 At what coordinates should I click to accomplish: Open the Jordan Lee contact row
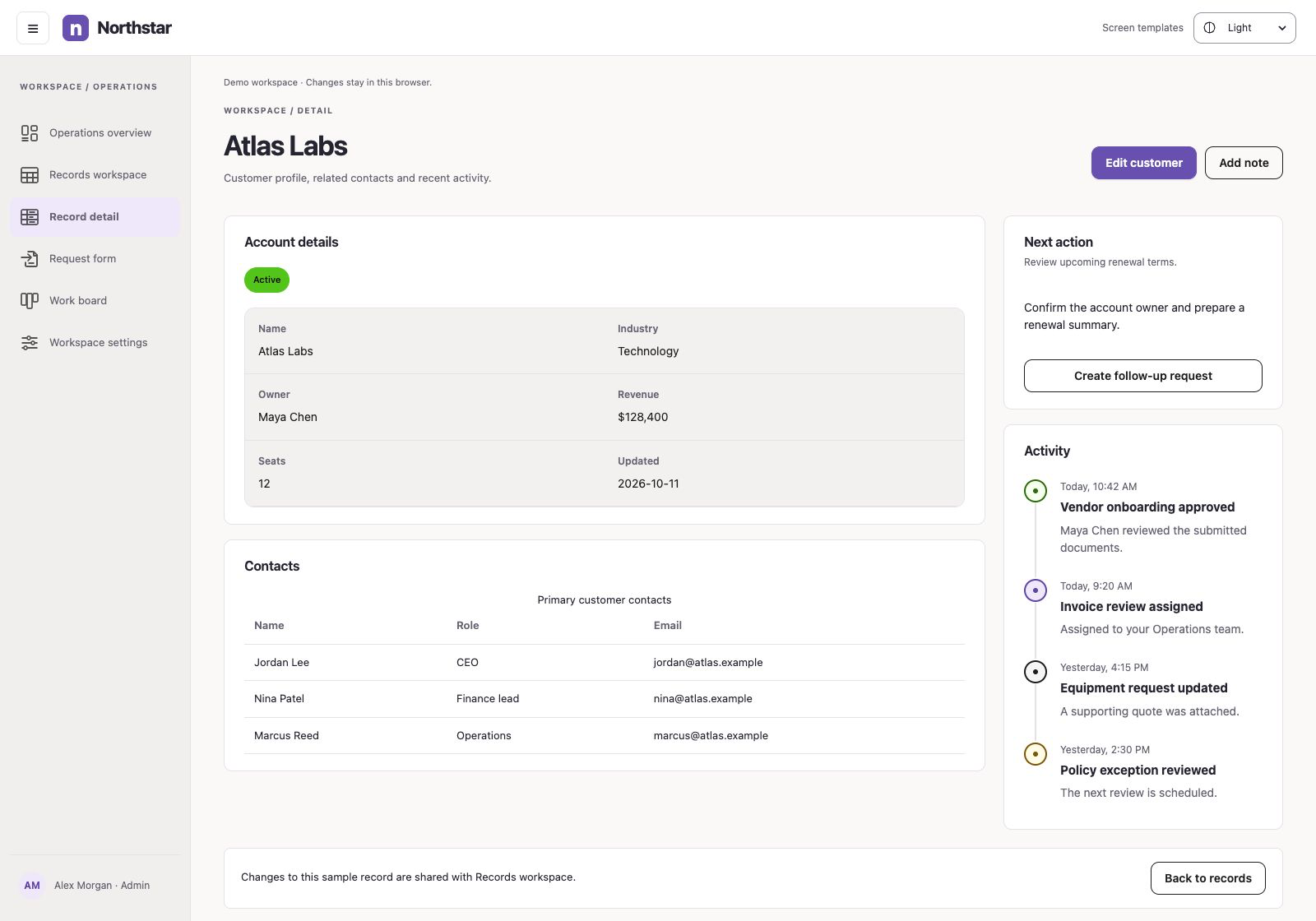pos(605,663)
